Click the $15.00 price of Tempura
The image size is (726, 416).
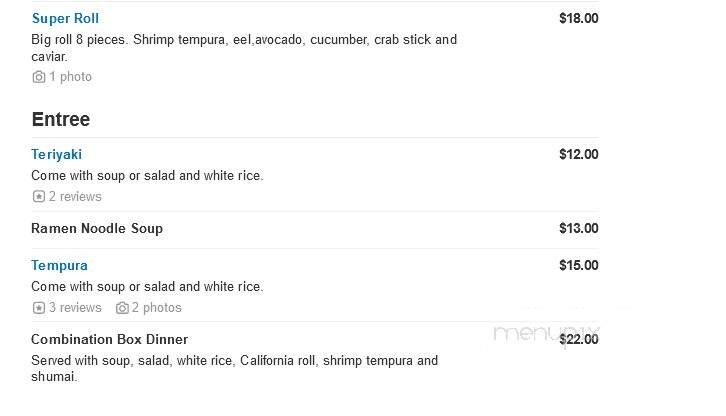pyautogui.click(x=578, y=265)
